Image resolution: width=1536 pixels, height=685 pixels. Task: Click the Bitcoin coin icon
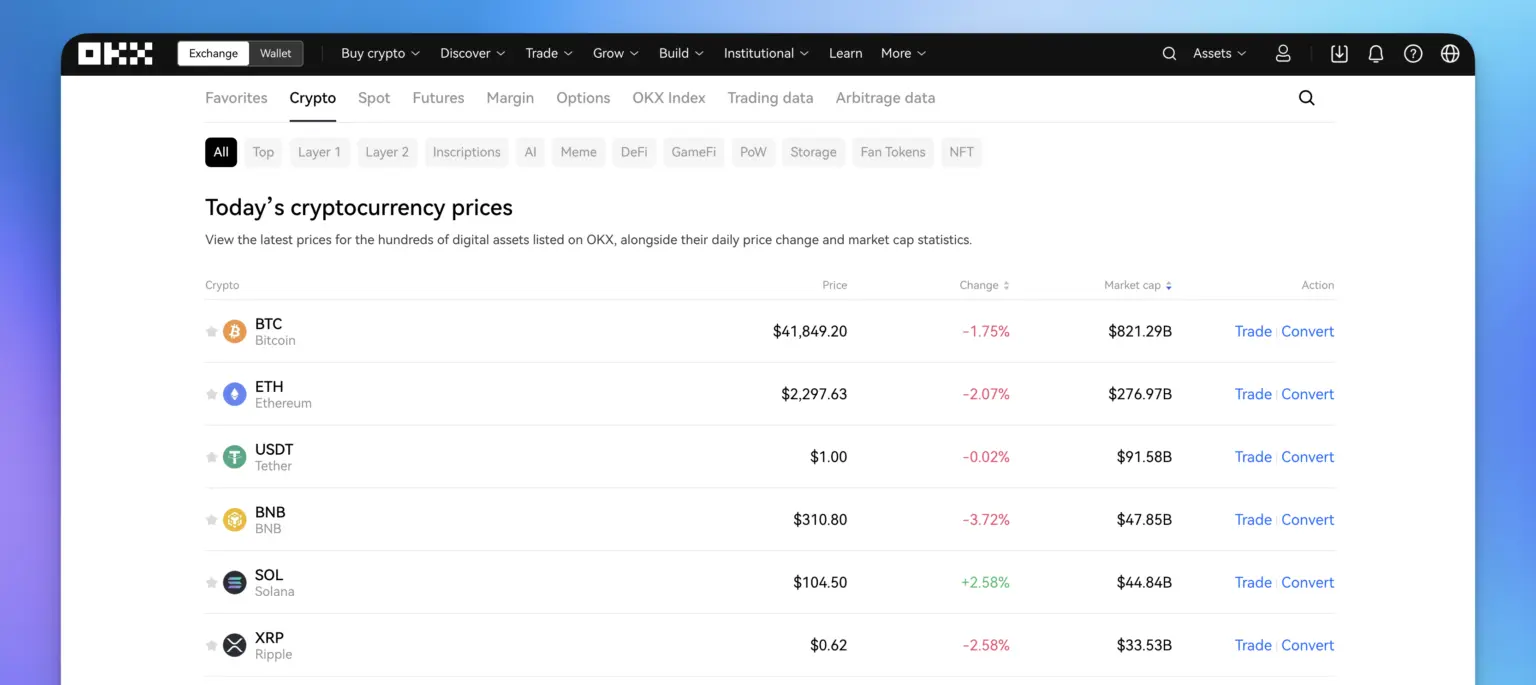click(235, 331)
